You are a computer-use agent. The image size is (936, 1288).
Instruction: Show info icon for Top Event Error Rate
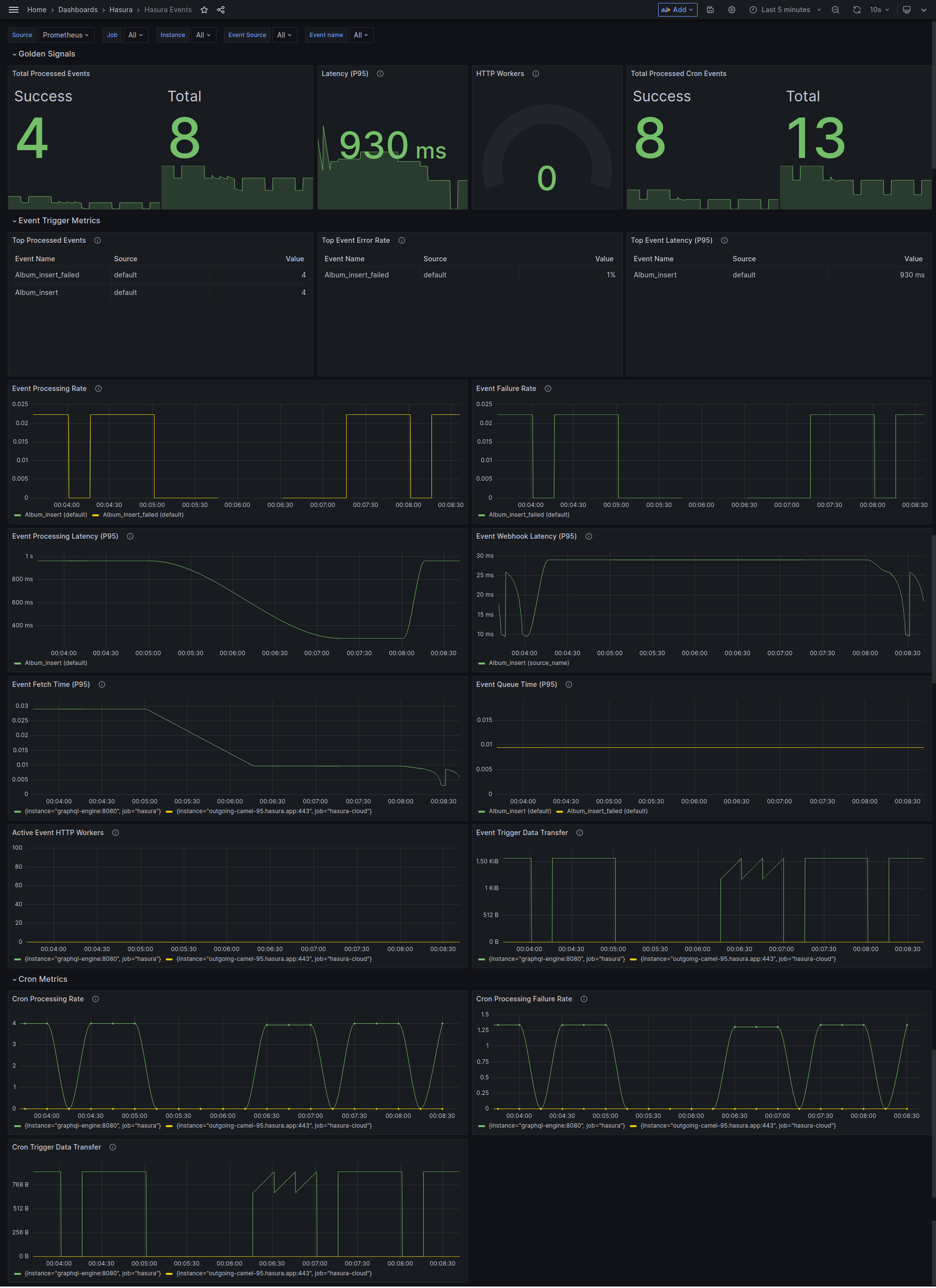point(402,241)
